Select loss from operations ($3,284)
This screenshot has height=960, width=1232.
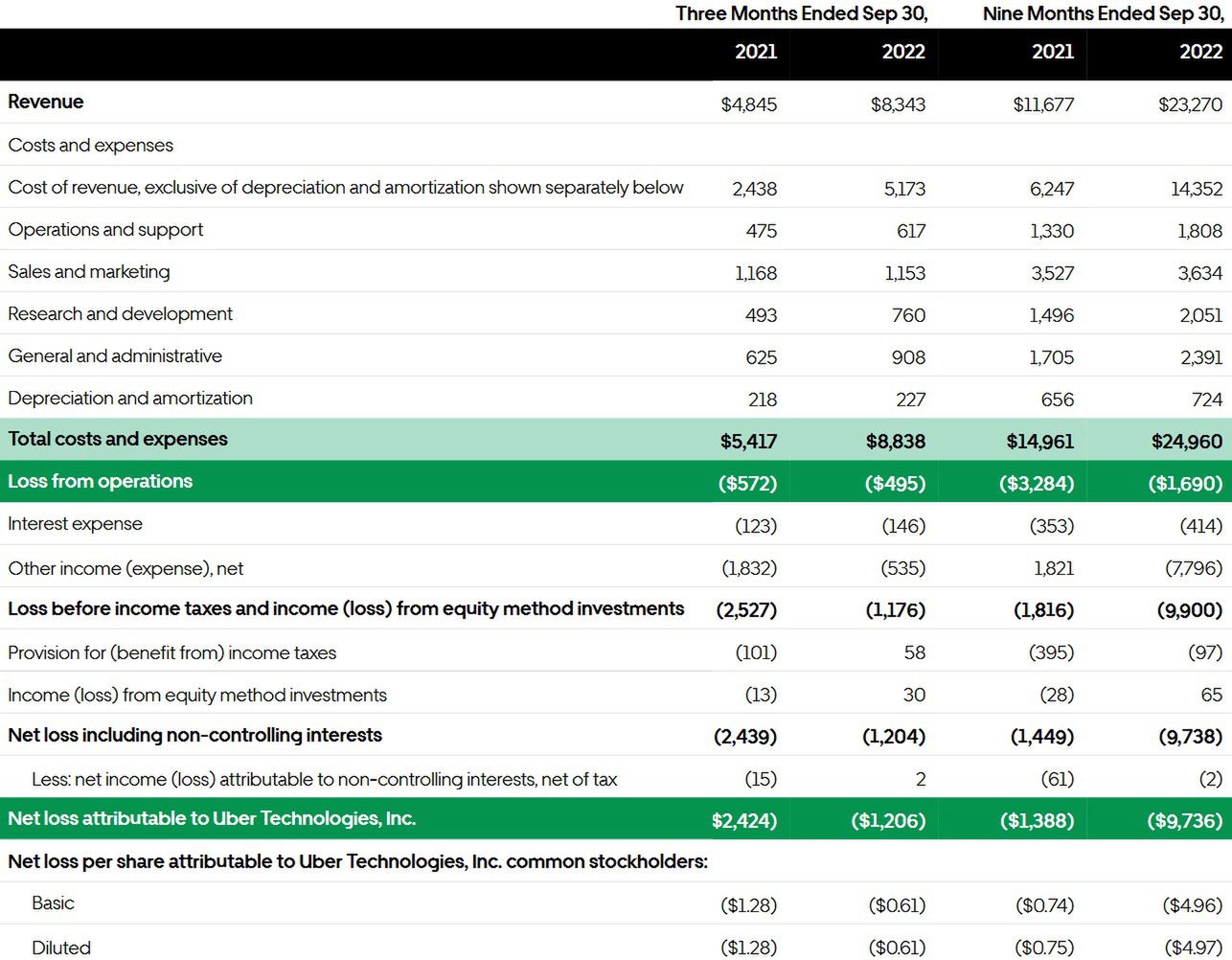coord(1037,484)
